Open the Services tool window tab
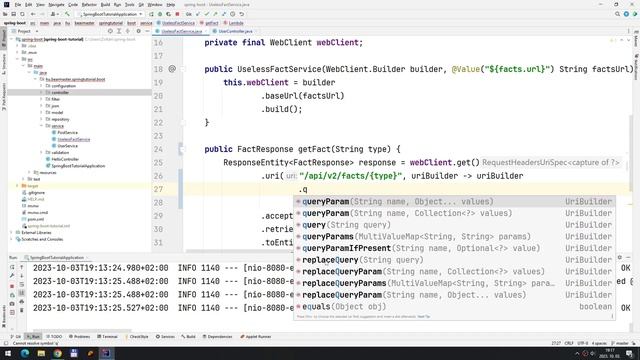This screenshot has width=640, height=360. pyautogui.click(x=165, y=337)
